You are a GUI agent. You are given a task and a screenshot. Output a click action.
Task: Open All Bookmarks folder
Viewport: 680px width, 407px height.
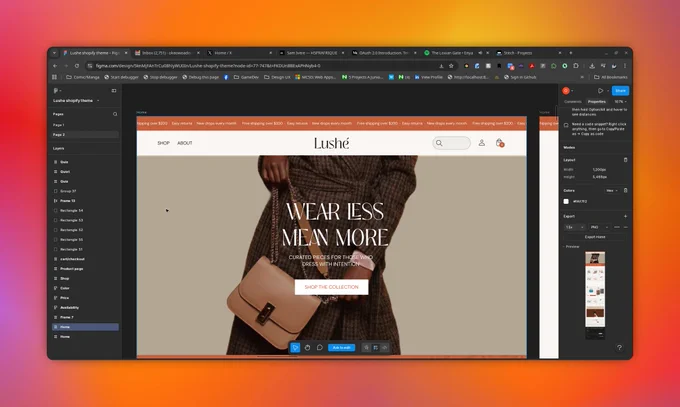coord(611,77)
